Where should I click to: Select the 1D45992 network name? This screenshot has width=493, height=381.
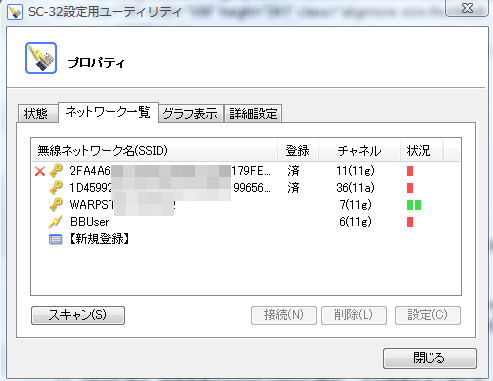click(170, 188)
